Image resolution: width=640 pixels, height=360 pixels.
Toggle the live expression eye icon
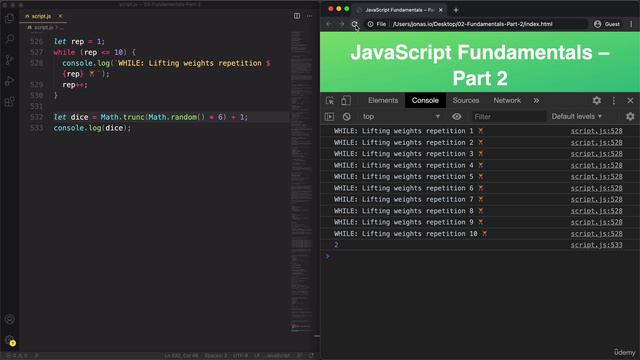(456, 117)
